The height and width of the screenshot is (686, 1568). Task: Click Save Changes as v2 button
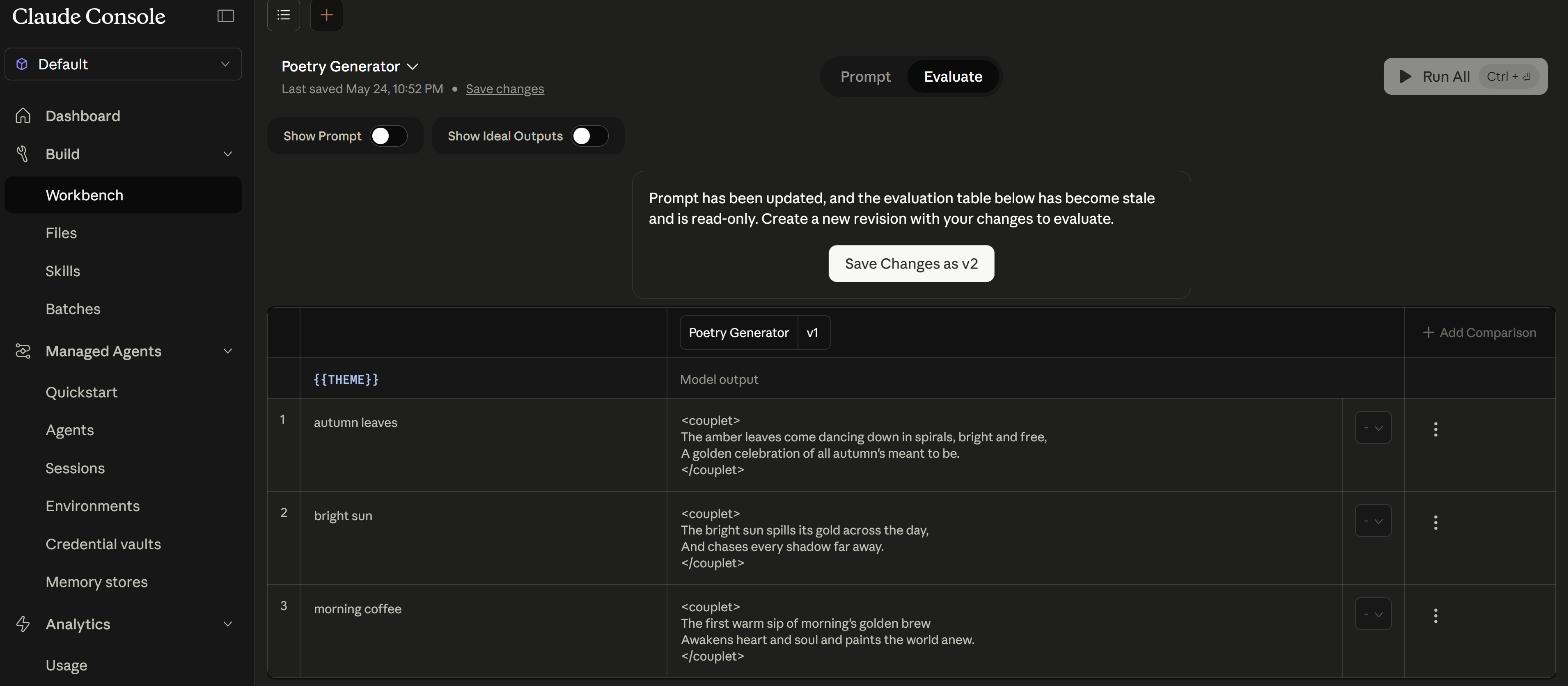tap(911, 264)
